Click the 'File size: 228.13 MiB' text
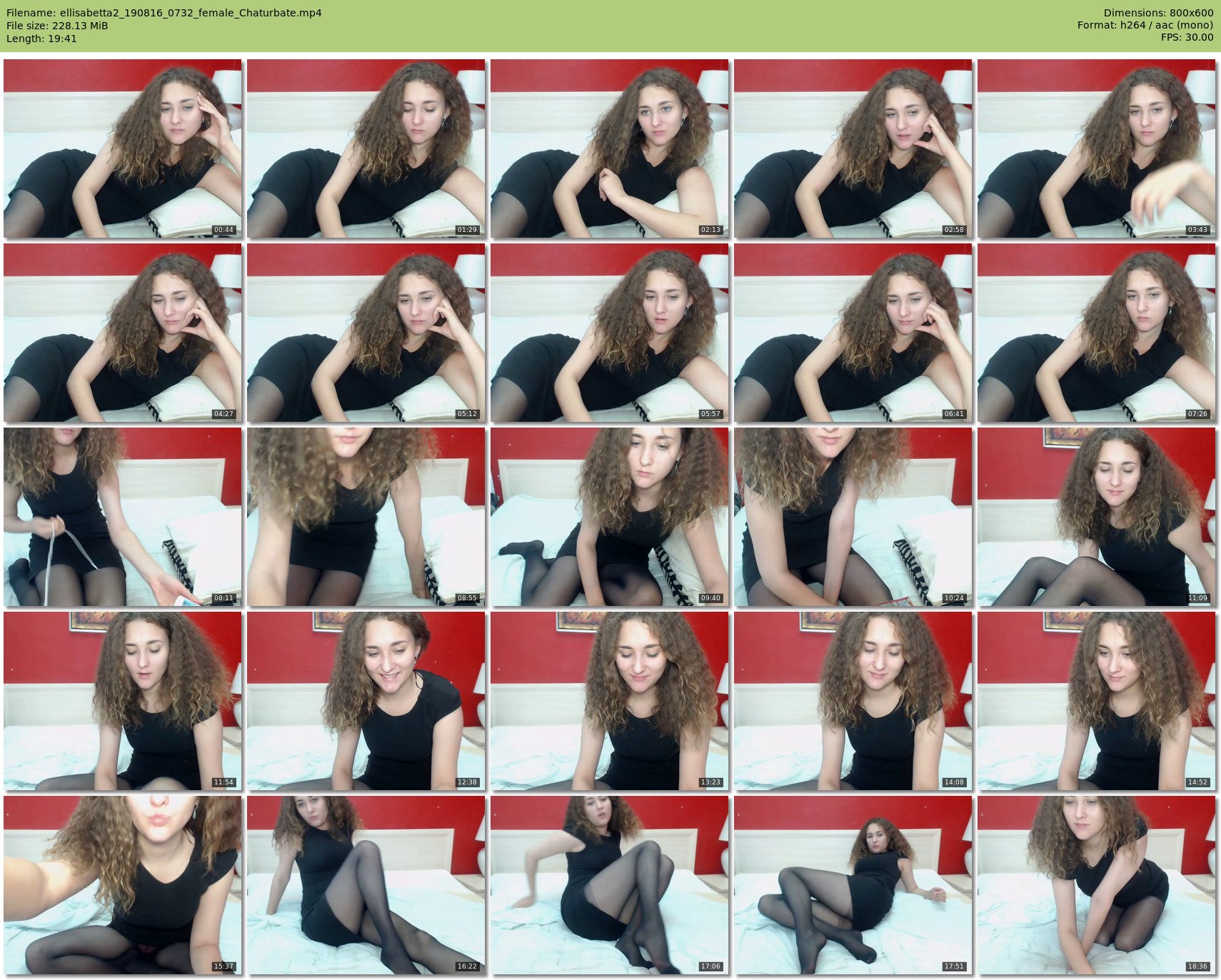 pos(57,26)
